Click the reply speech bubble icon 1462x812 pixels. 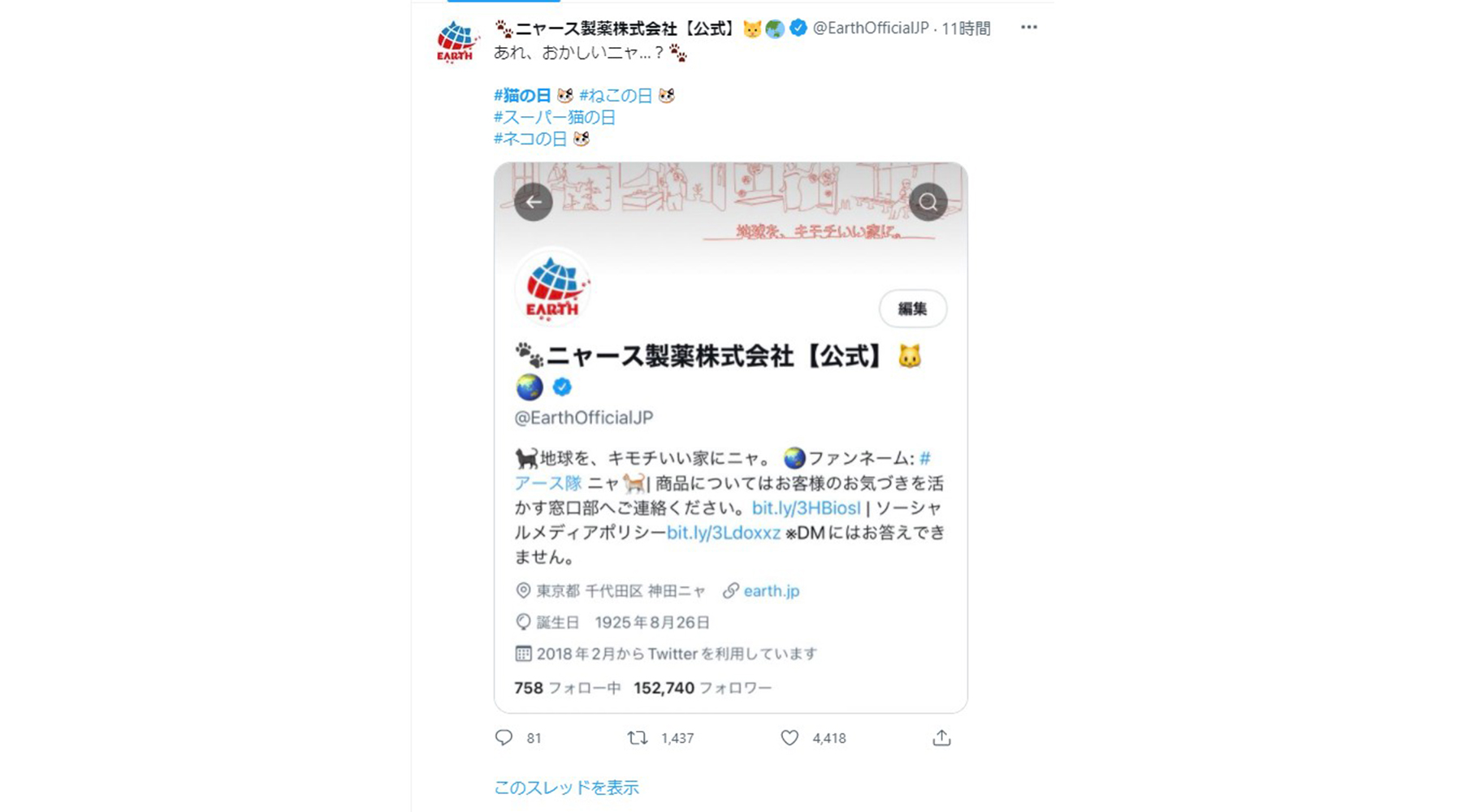coord(504,737)
